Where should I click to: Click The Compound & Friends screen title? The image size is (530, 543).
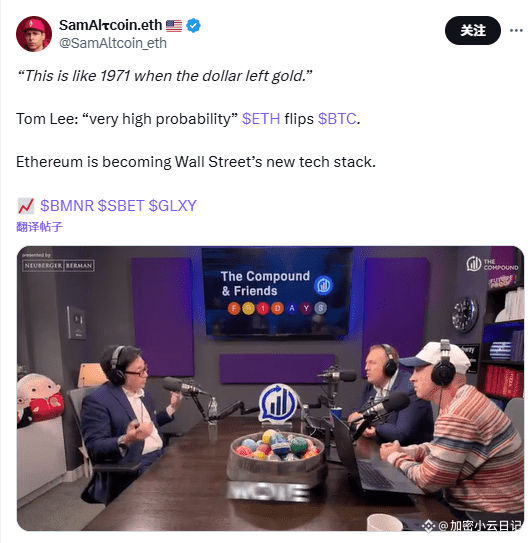[265, 283]
